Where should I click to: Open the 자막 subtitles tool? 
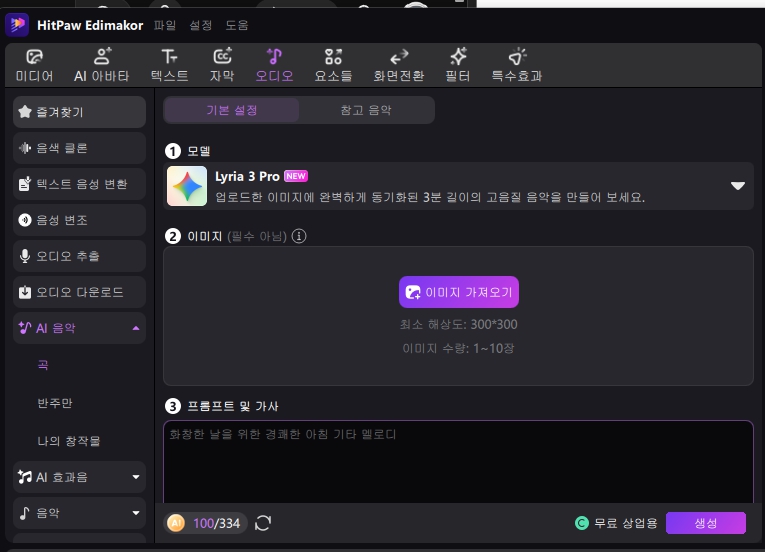pos(222,65)
